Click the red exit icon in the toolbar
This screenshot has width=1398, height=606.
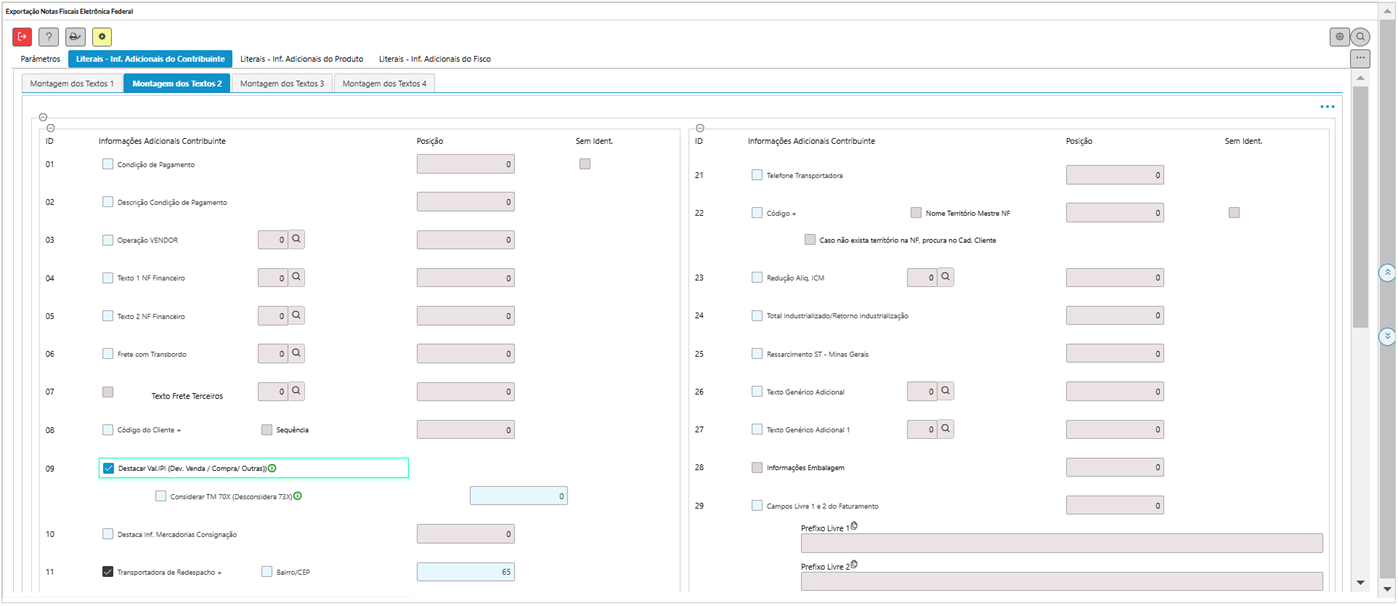[22, 37]
